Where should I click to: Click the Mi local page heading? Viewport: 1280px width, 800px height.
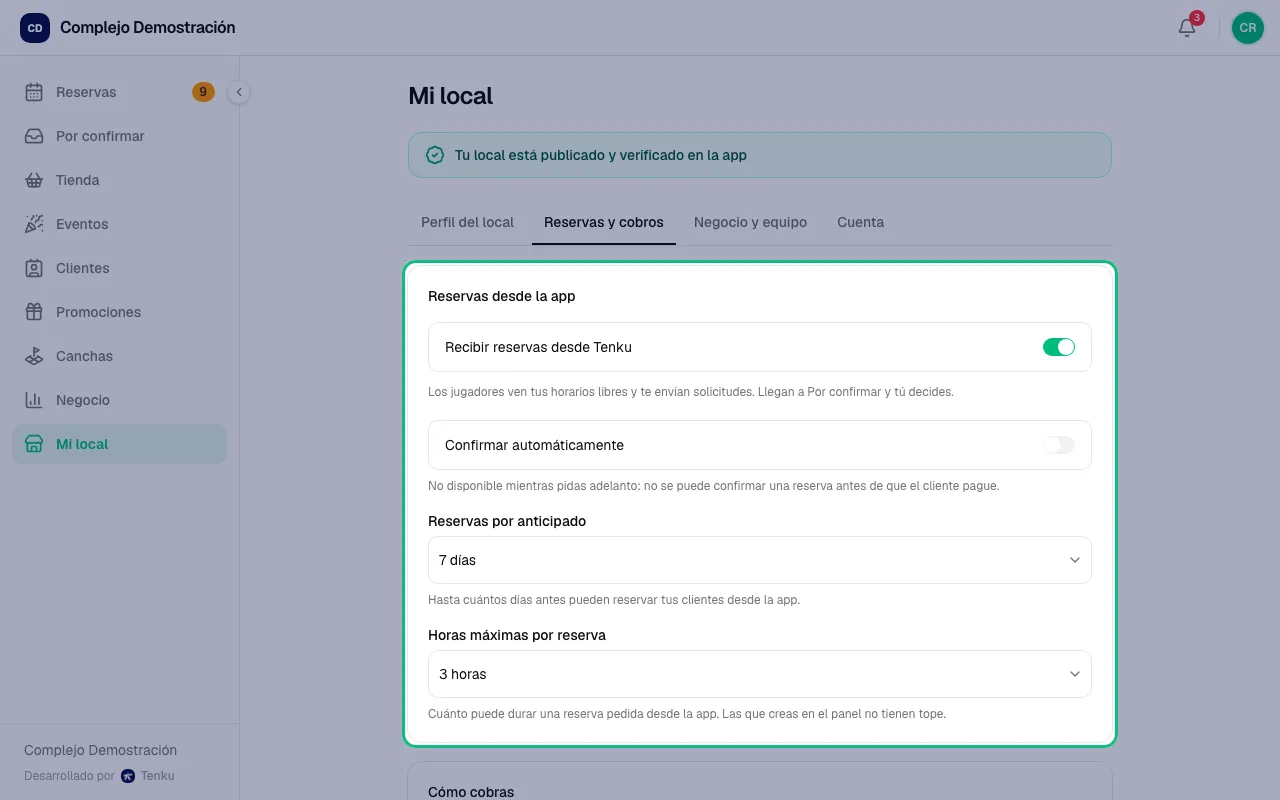coord(451,96)
